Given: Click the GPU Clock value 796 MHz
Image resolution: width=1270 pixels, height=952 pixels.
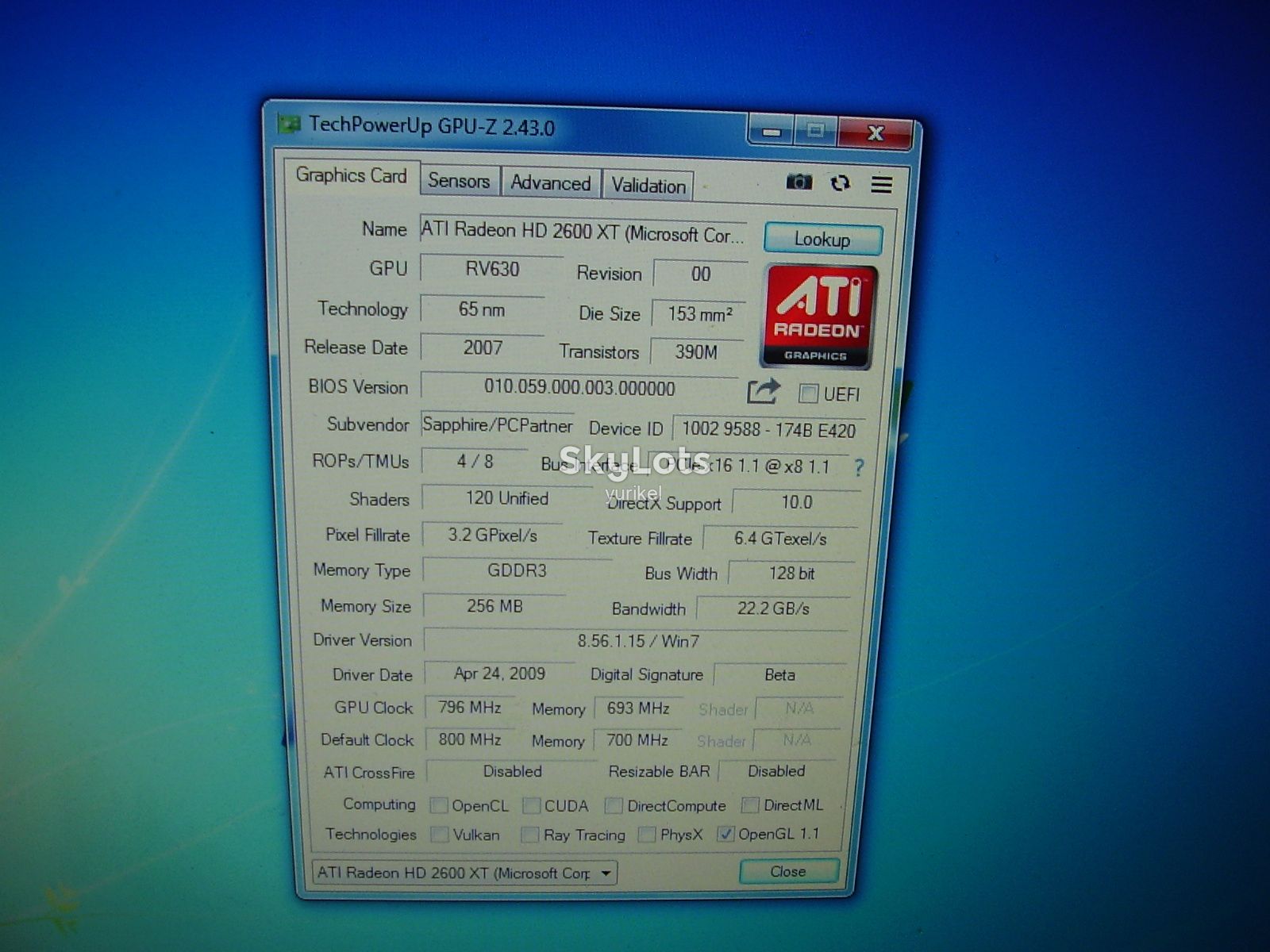Looking at the screenshot, I should [470, 707].
